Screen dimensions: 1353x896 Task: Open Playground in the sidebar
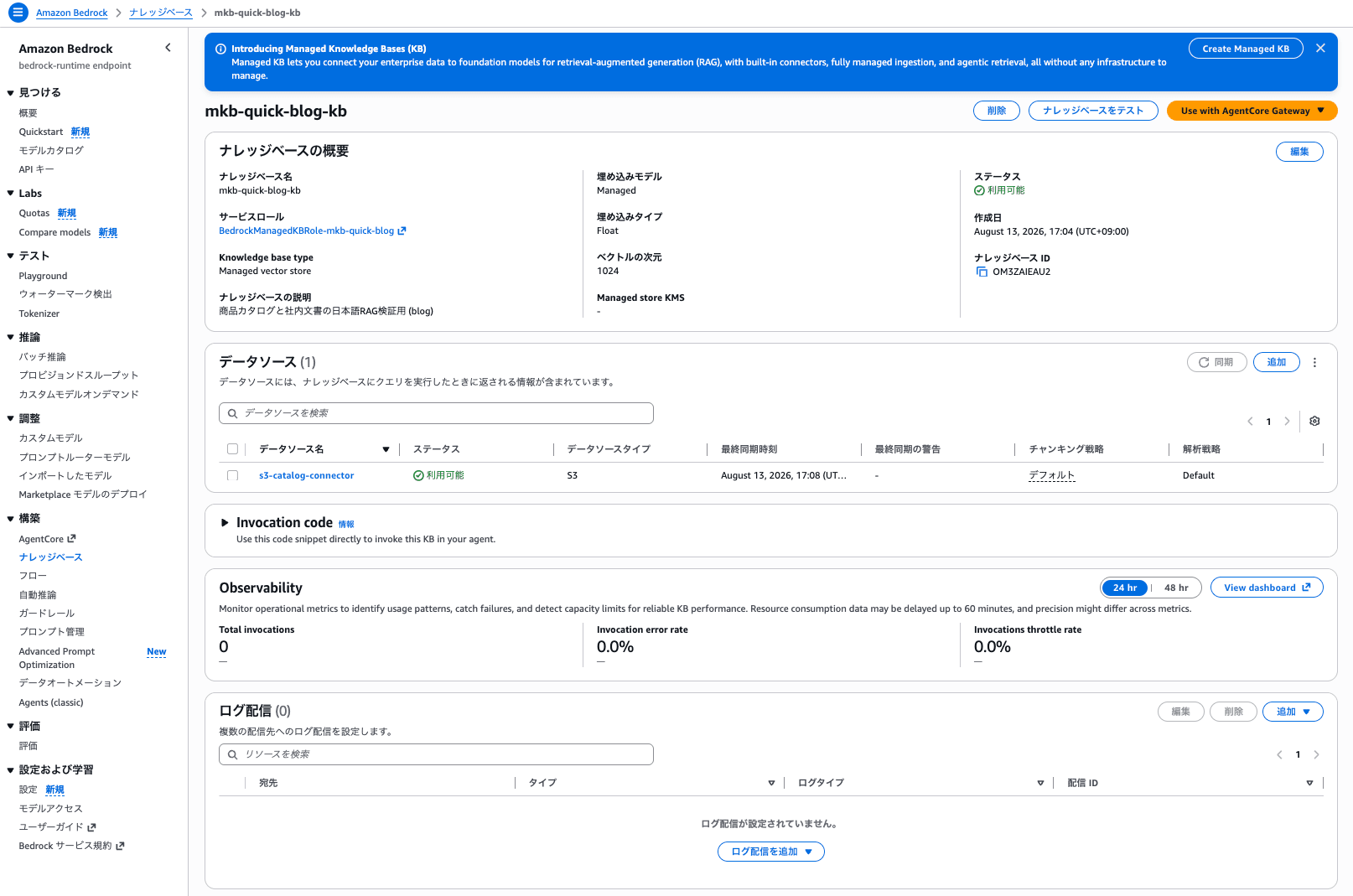(43, 276)
